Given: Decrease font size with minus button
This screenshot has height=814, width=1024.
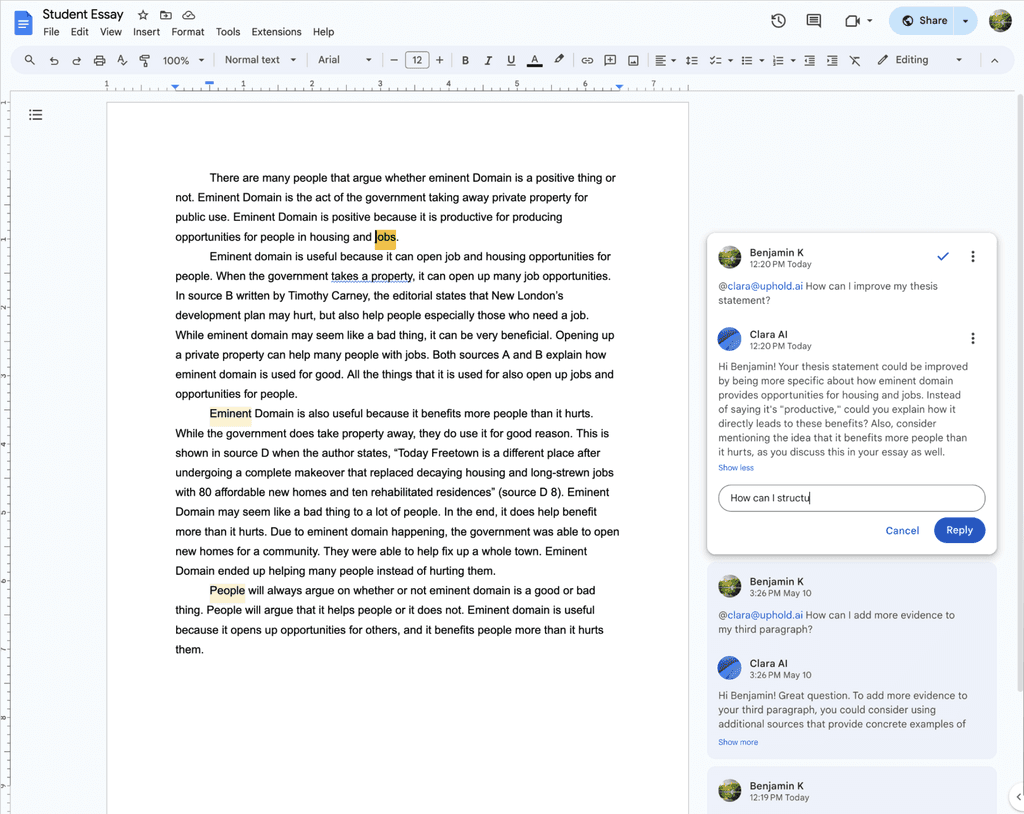Looking at the screenshot, I should pyautogui.click(x=394, y=60).
